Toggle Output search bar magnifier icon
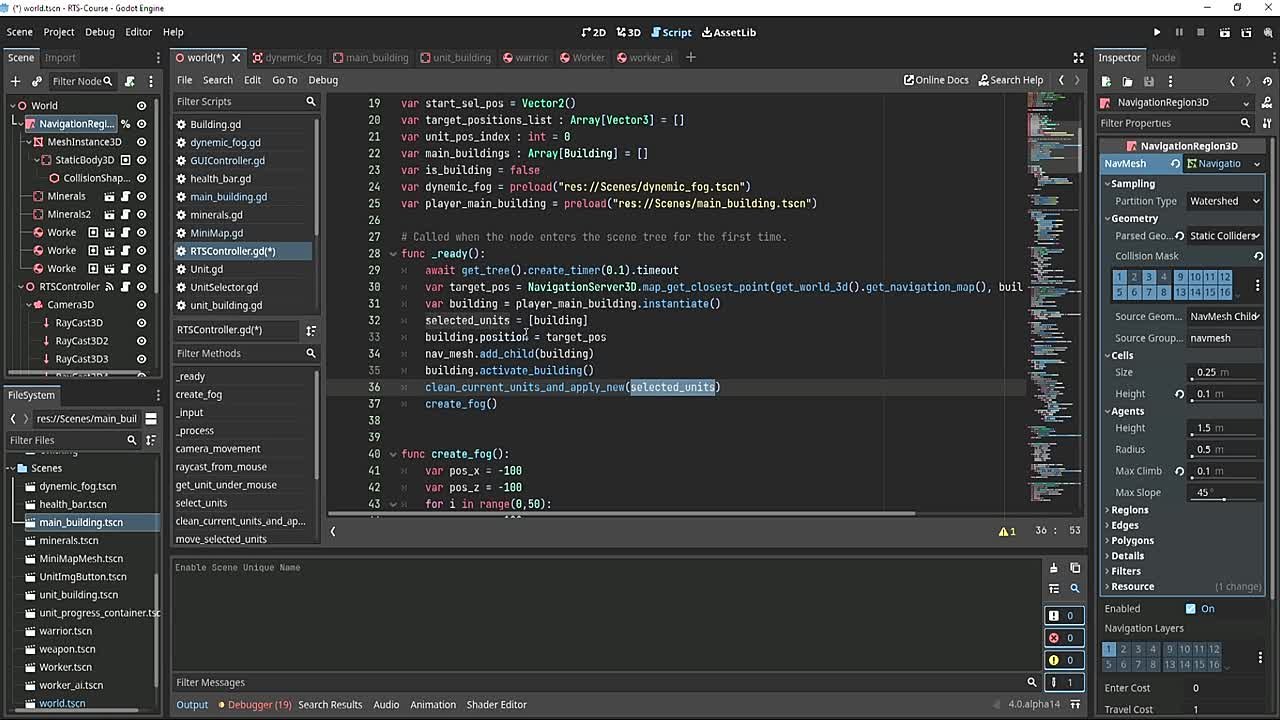 click(x=1075, y=589)
